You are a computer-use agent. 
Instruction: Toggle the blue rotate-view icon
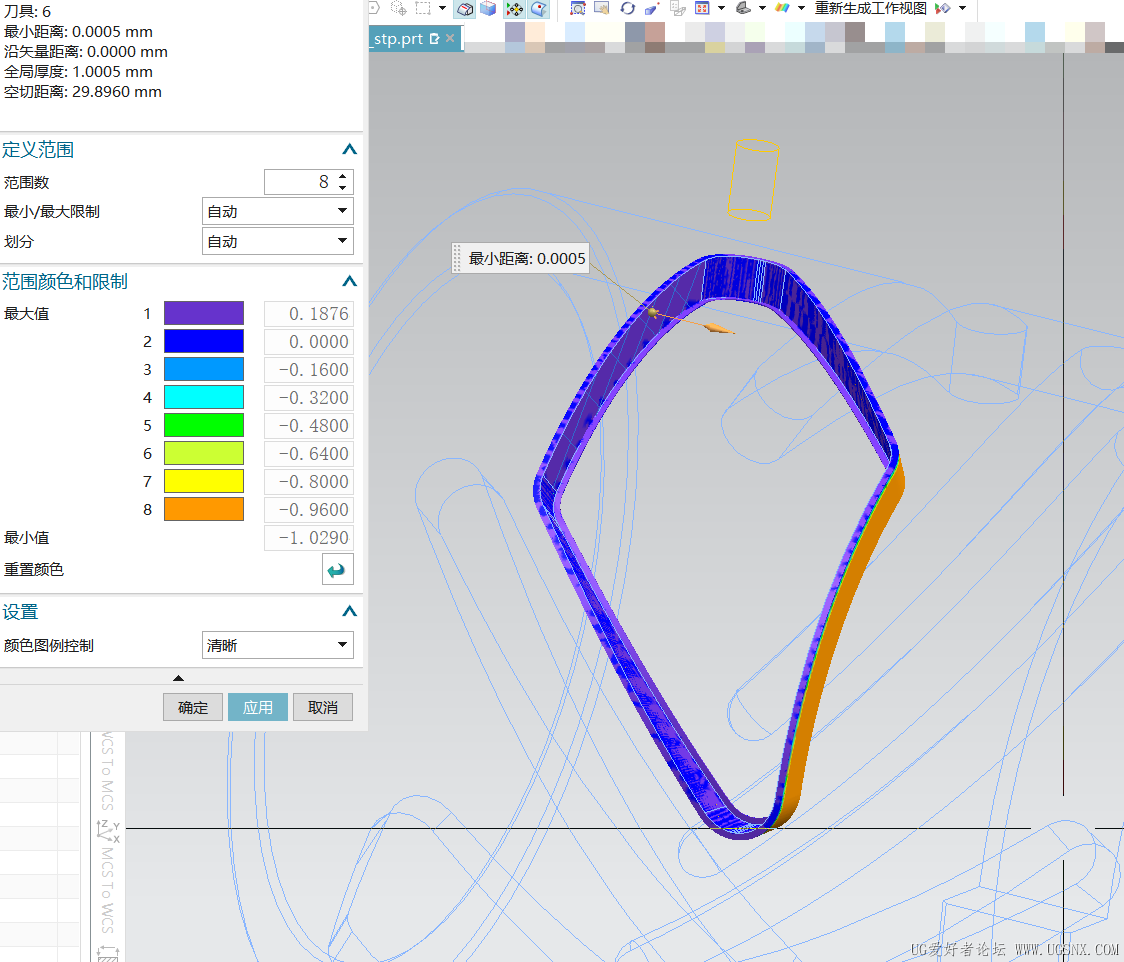[539, 9]
